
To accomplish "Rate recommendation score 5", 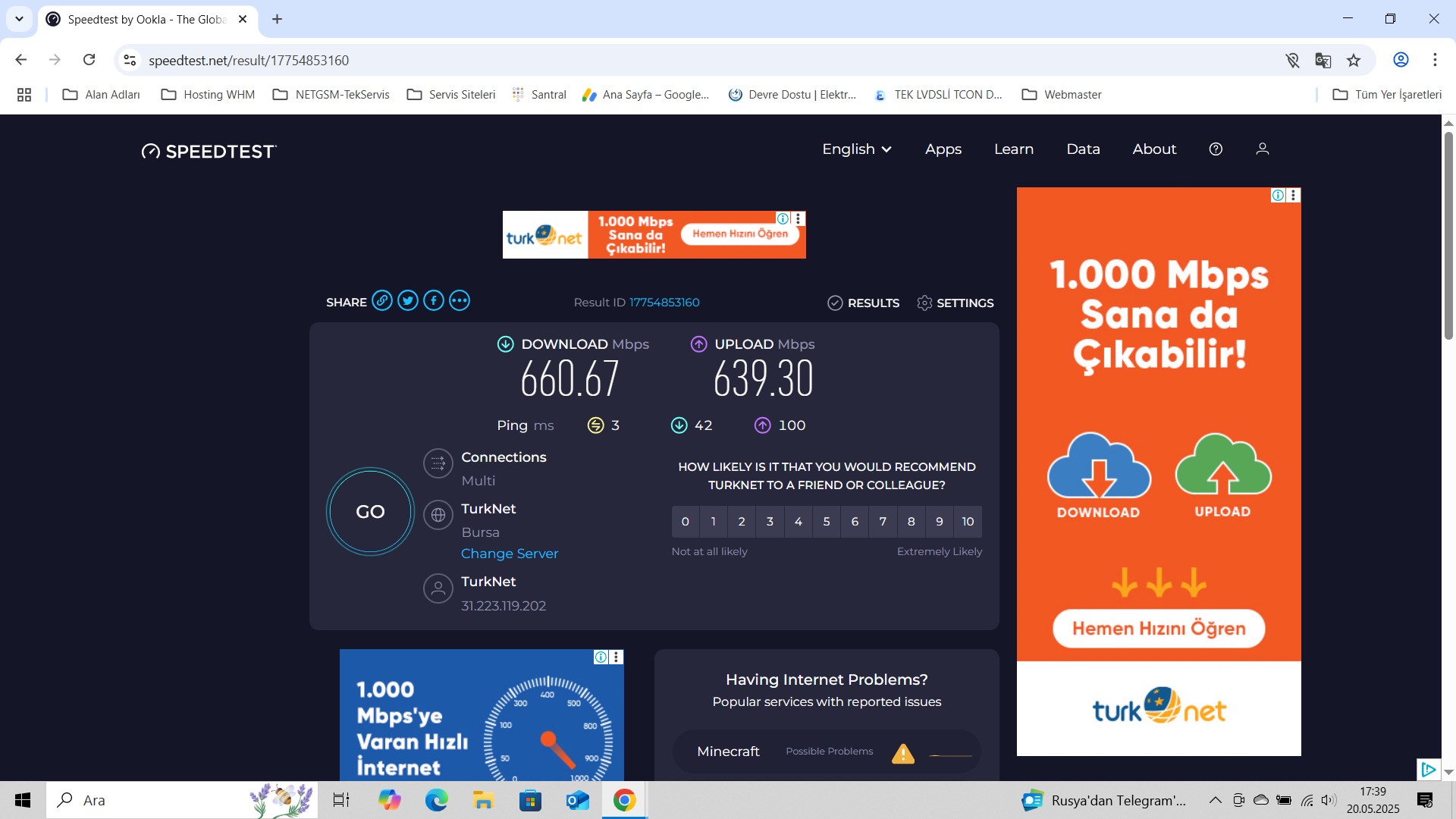I will [x=827, y=522].
